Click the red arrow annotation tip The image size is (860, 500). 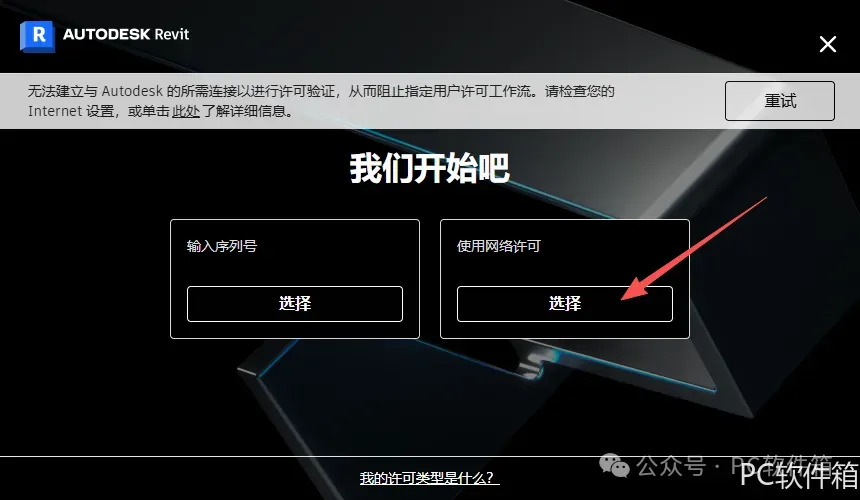(624, 298)
